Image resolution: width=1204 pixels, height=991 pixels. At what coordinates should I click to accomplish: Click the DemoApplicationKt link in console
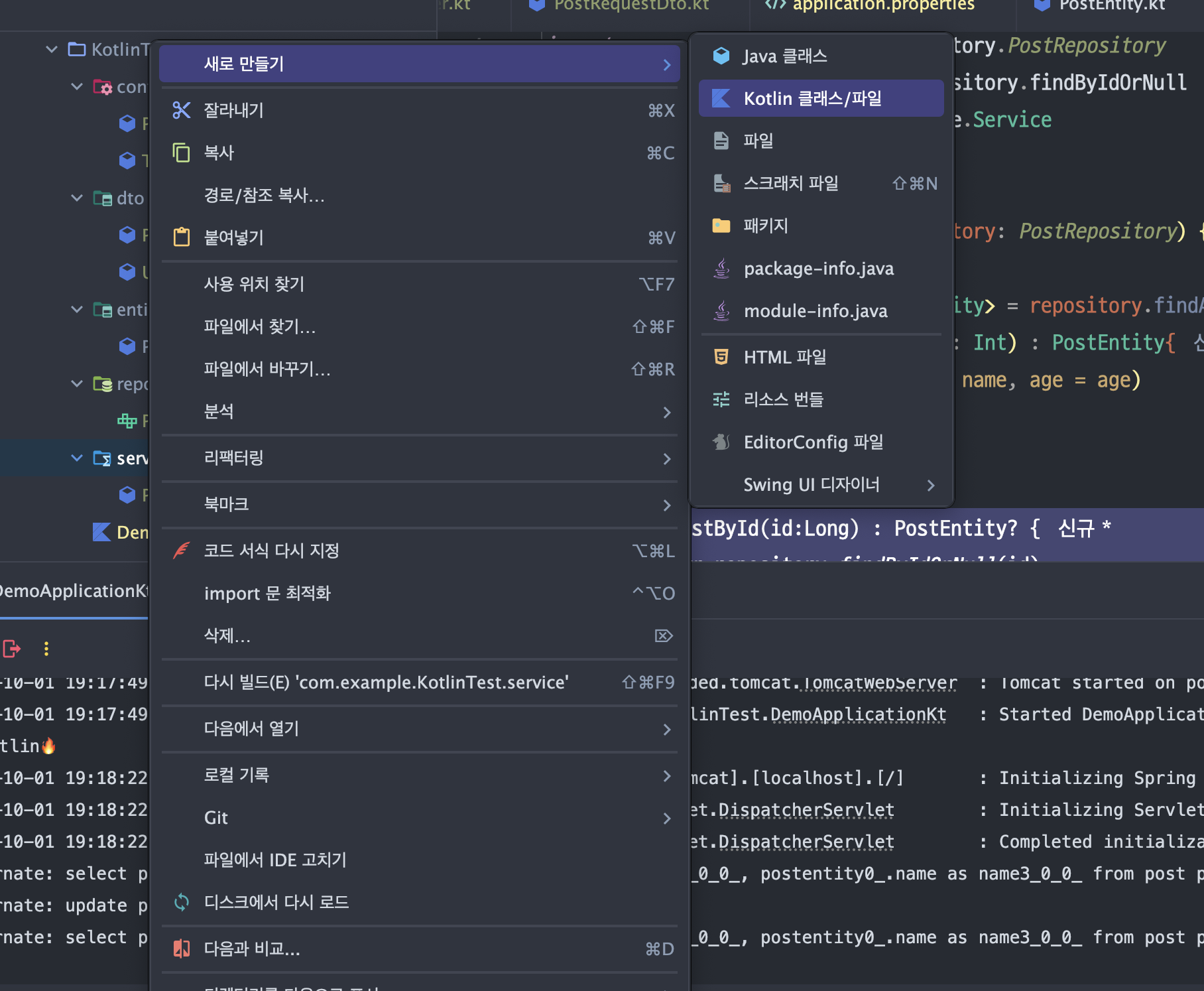pyautogui.click(x=859, y=714)
